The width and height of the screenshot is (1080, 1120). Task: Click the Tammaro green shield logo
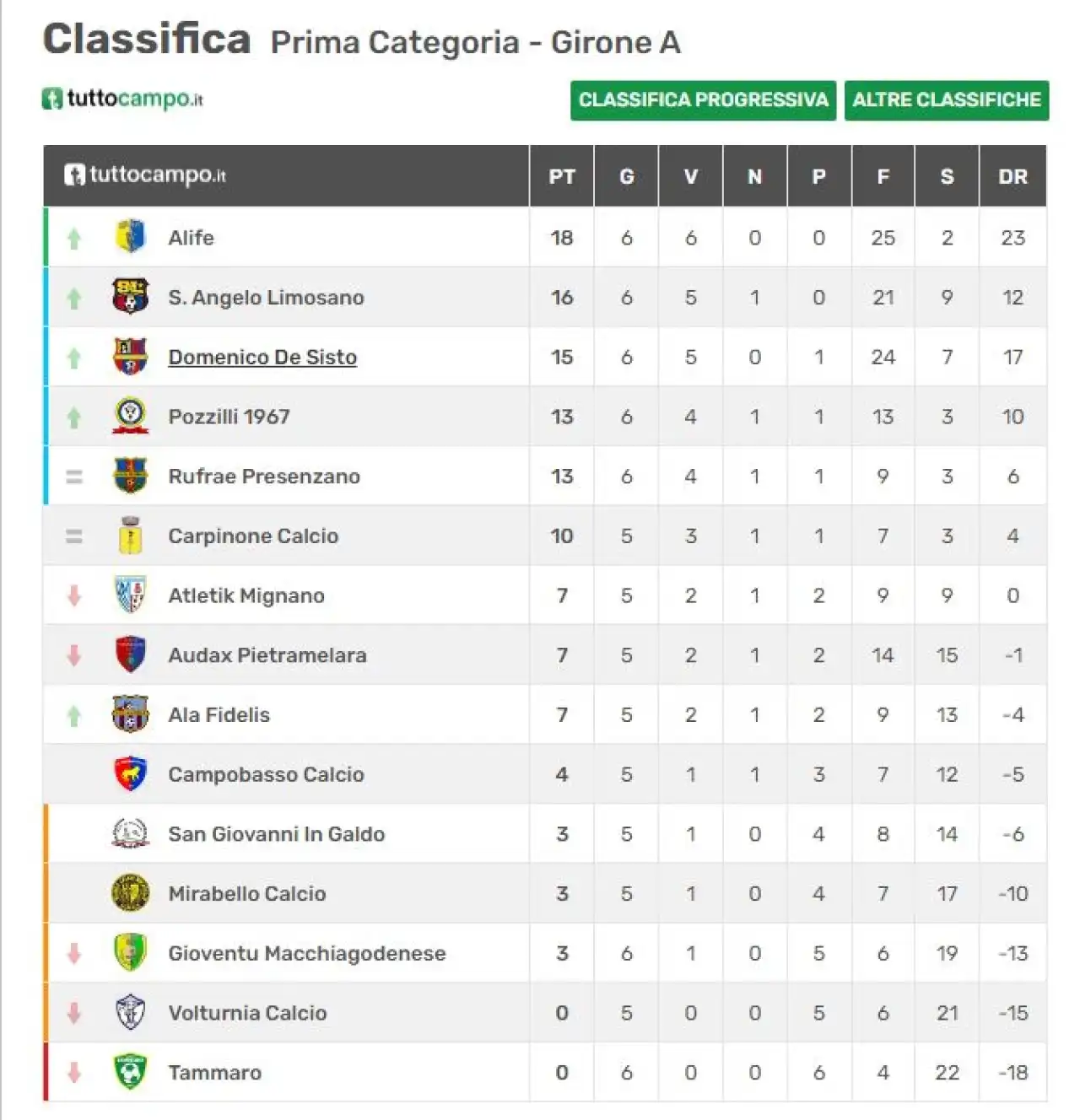(130, 1072)
